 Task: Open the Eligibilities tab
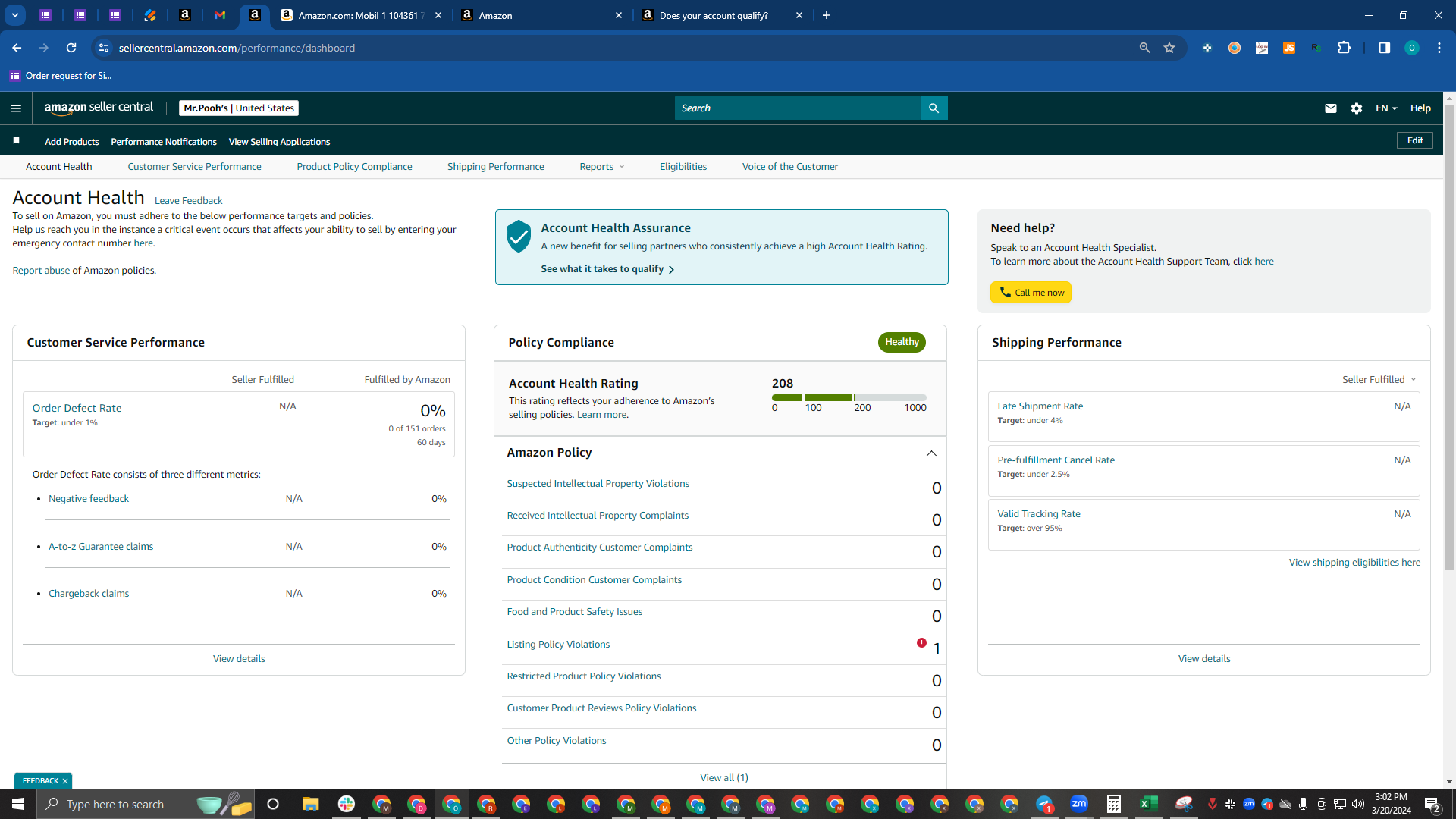682,167
